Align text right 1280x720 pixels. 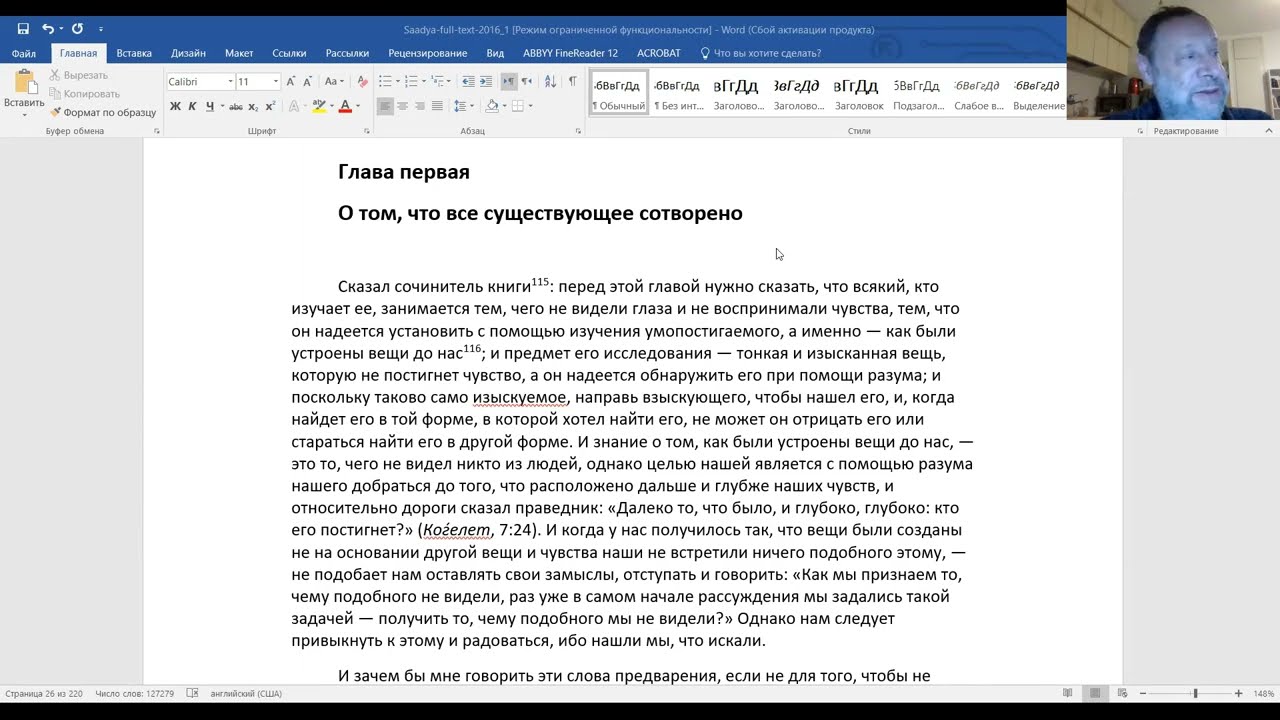420,106
